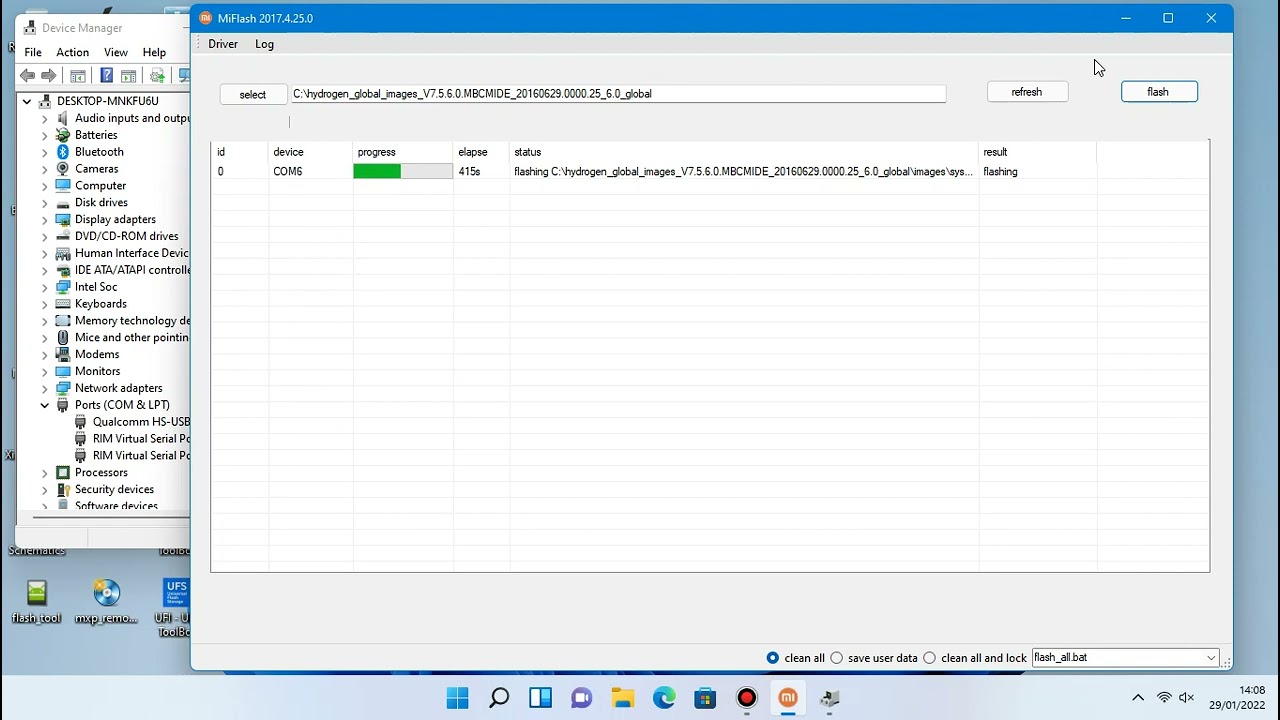This screenshot has width=1280, height=720.
Task: Expand the Disk drives node
Action: click(x=45, y=203)
